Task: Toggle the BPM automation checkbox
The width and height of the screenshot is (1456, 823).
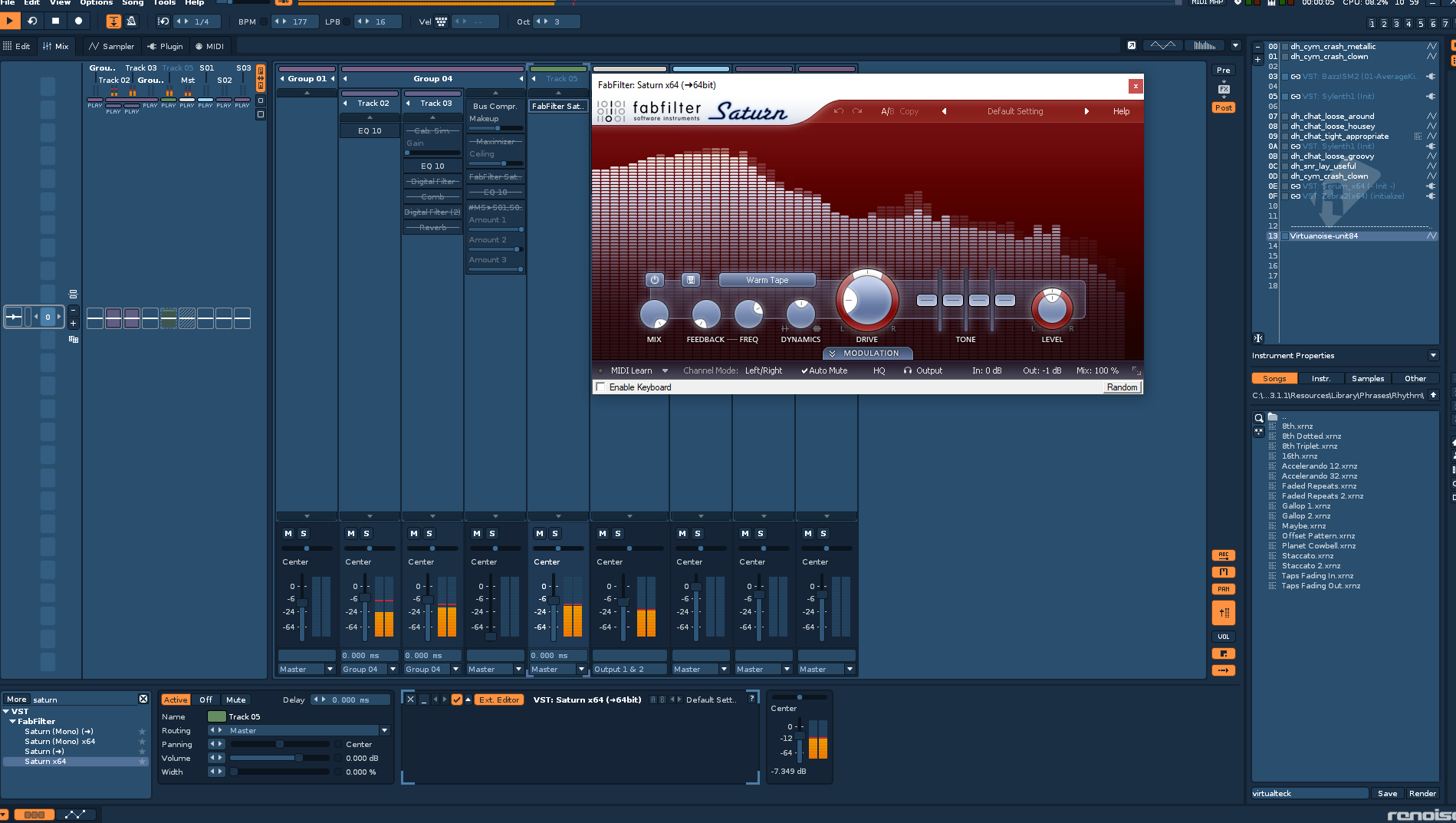Action: point(265,21)
